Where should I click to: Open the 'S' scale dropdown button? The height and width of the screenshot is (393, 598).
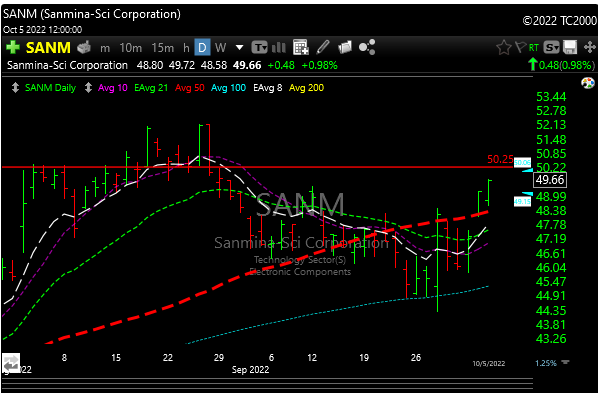click(x=551, y=48)
